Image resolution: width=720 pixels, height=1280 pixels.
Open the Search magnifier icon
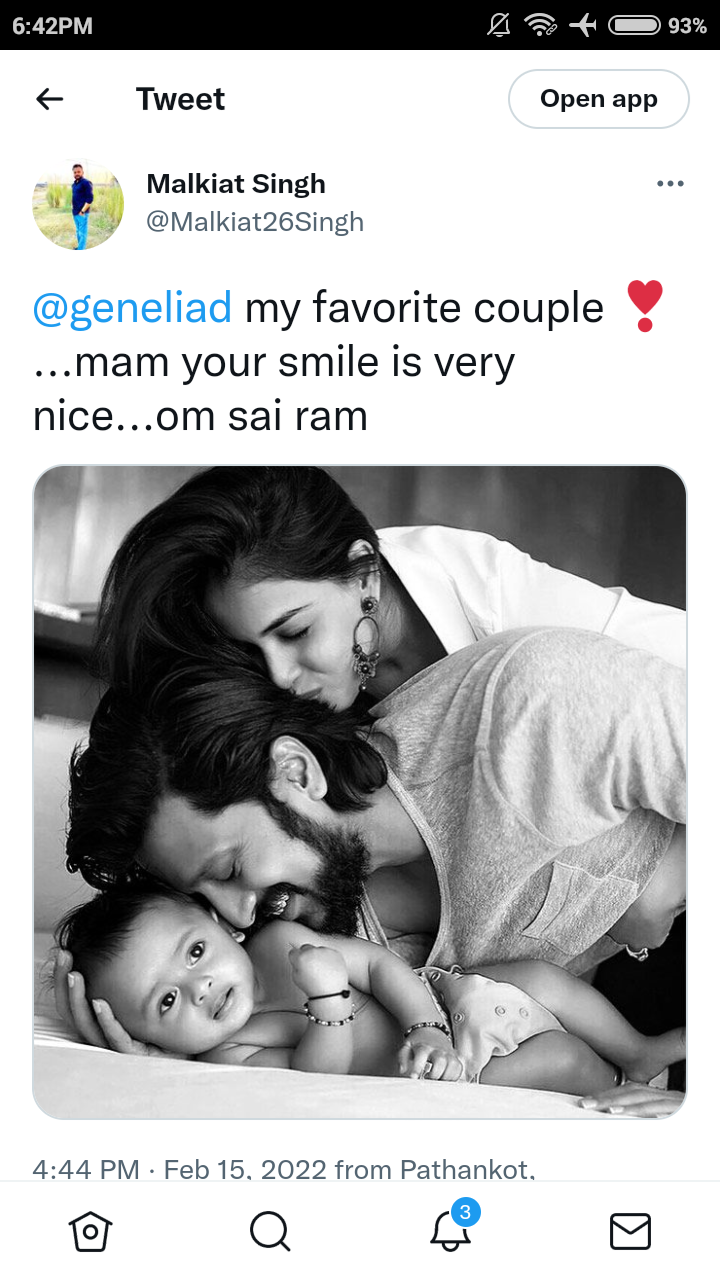pos(270,1231)
